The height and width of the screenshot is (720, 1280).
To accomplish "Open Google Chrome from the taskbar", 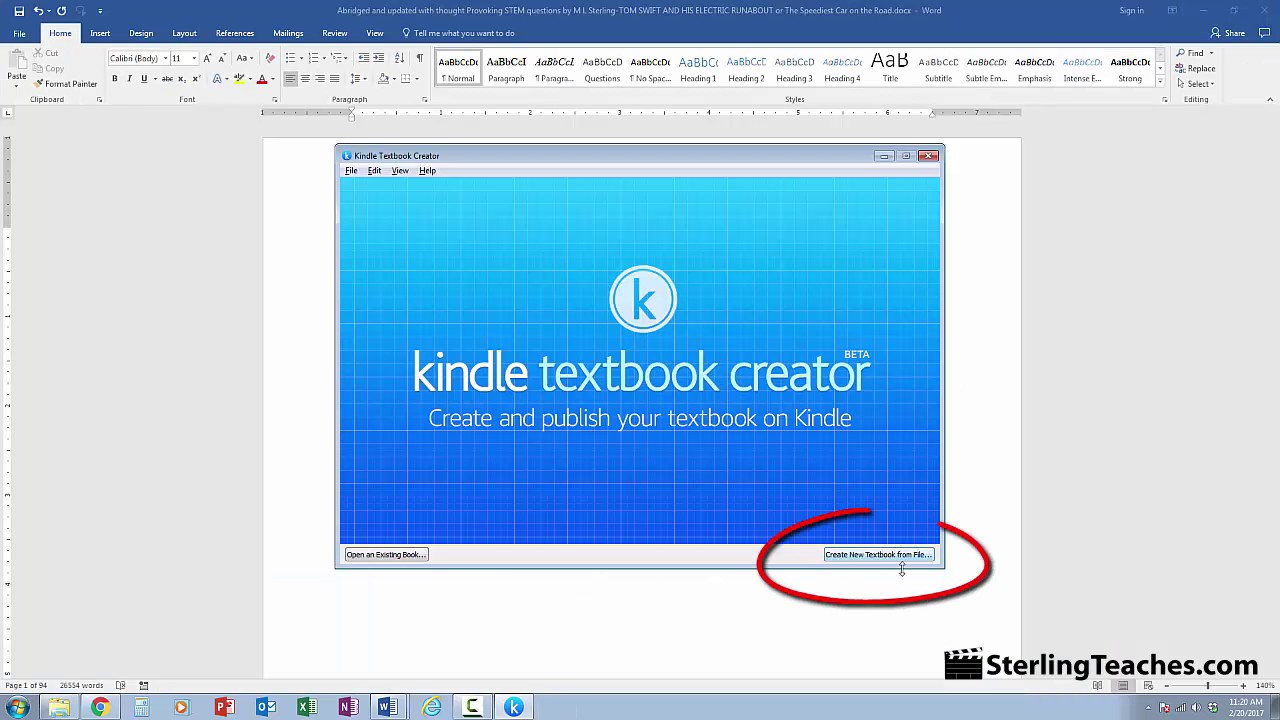I will point(99,708).
